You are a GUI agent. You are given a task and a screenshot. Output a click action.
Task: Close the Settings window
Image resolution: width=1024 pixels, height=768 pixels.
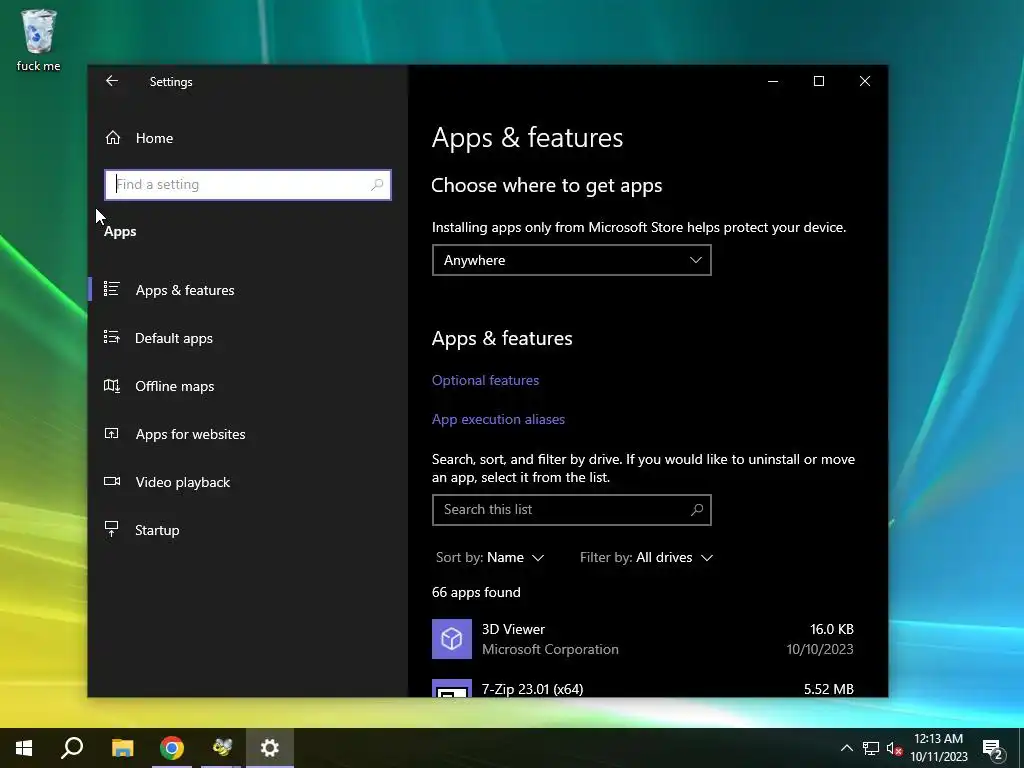[865, 81]
